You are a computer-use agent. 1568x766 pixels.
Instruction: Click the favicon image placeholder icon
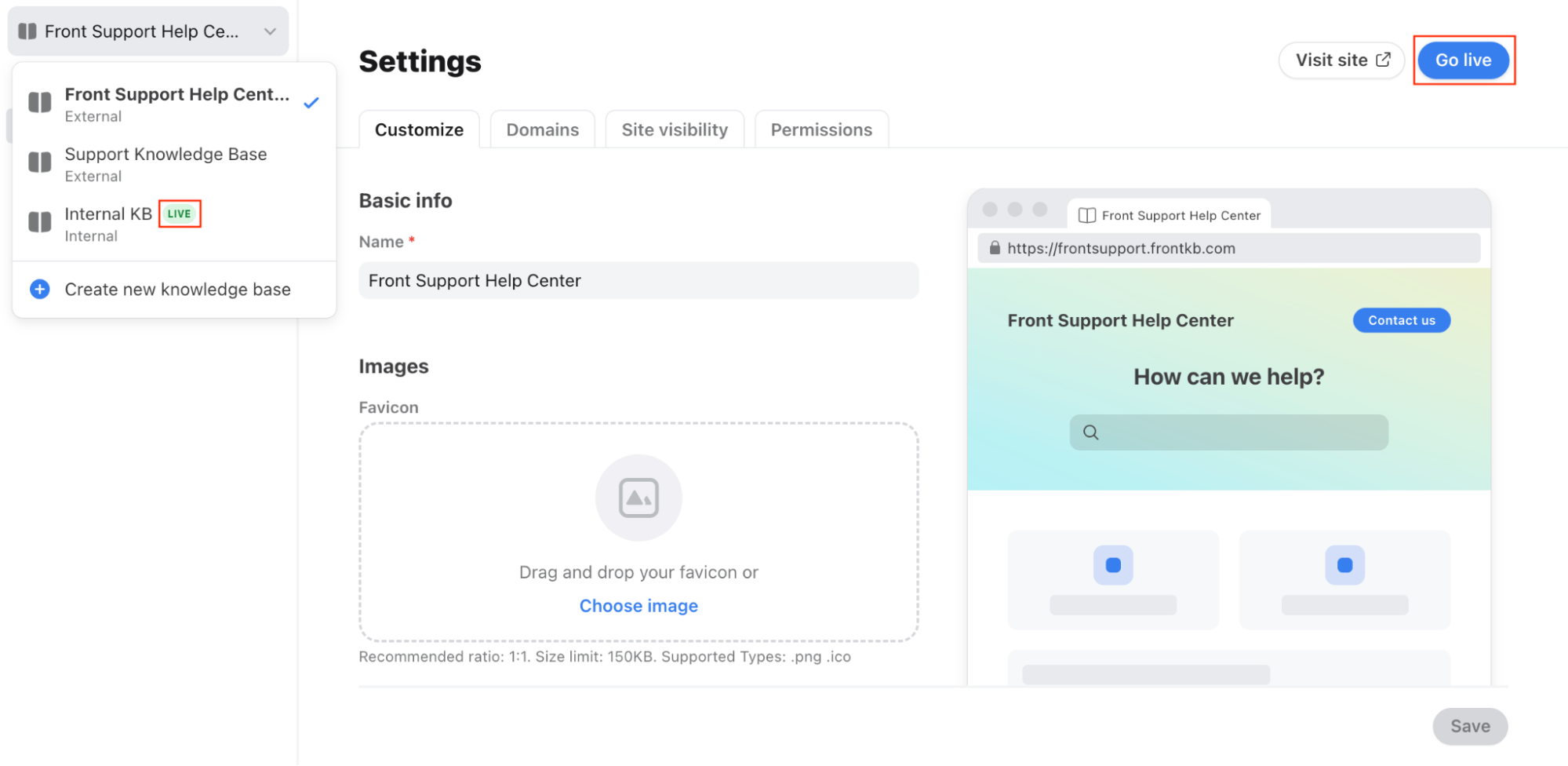[638, 498]
